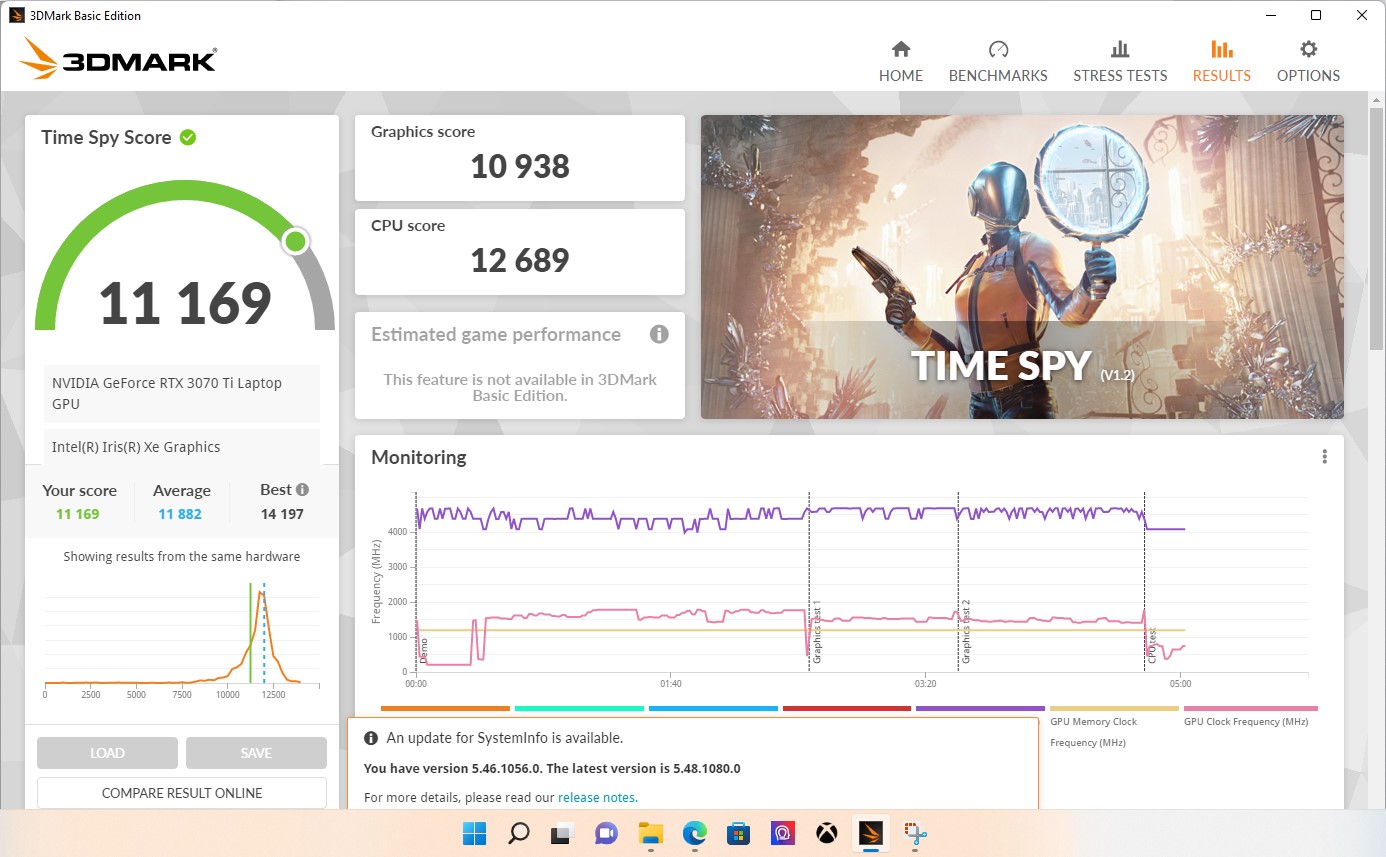
Task: Open the OPTIONS tab
Action: pyautogui.click(x=1308, y=62)
